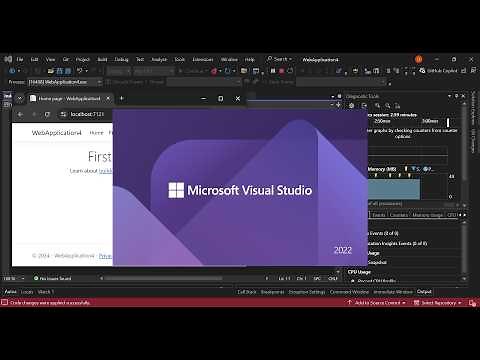Click the red Hot Reload flame icon

point(214,71)
